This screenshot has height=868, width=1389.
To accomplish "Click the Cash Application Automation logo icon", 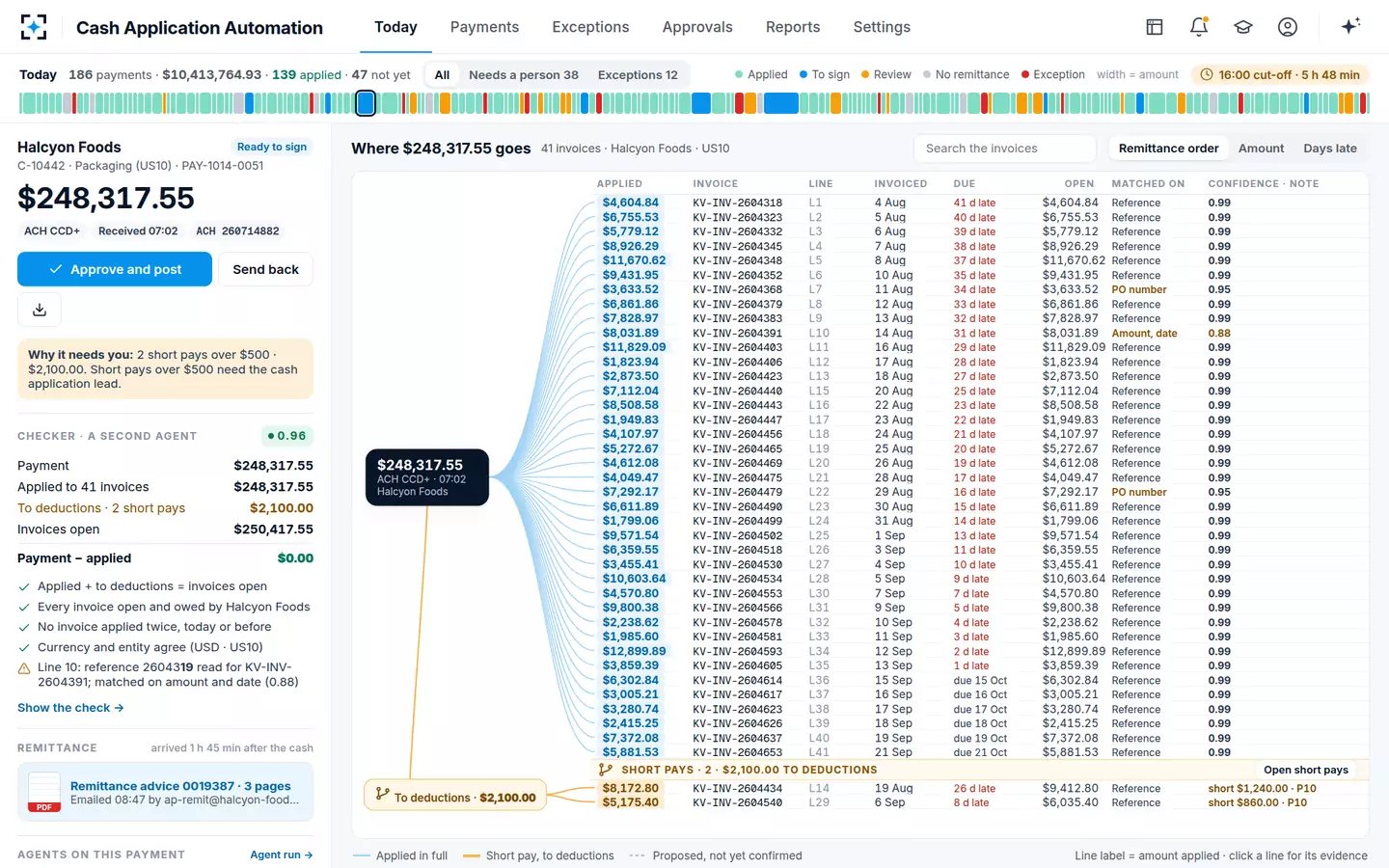I will [x=34, y=27].
